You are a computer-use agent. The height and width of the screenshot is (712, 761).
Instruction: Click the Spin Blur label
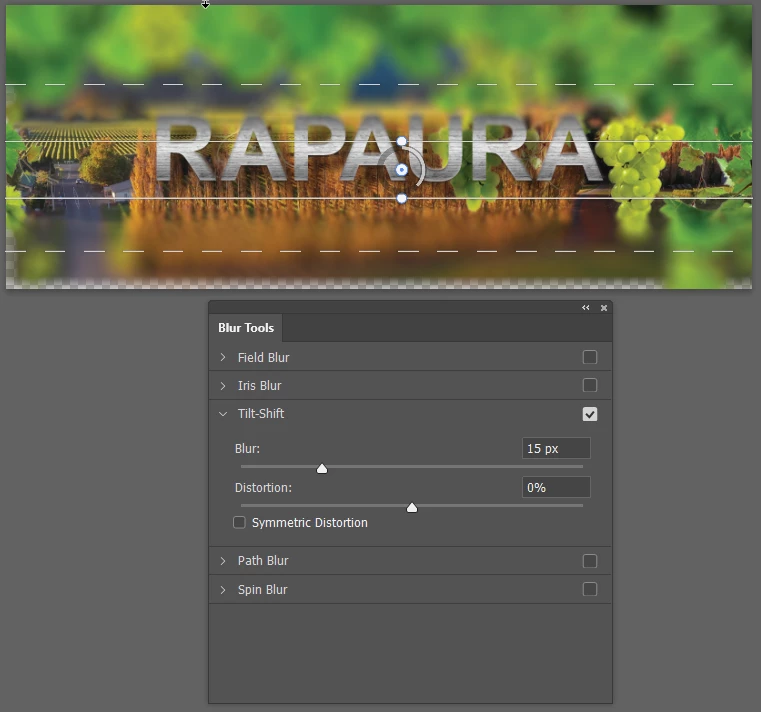tap(262, 590)
